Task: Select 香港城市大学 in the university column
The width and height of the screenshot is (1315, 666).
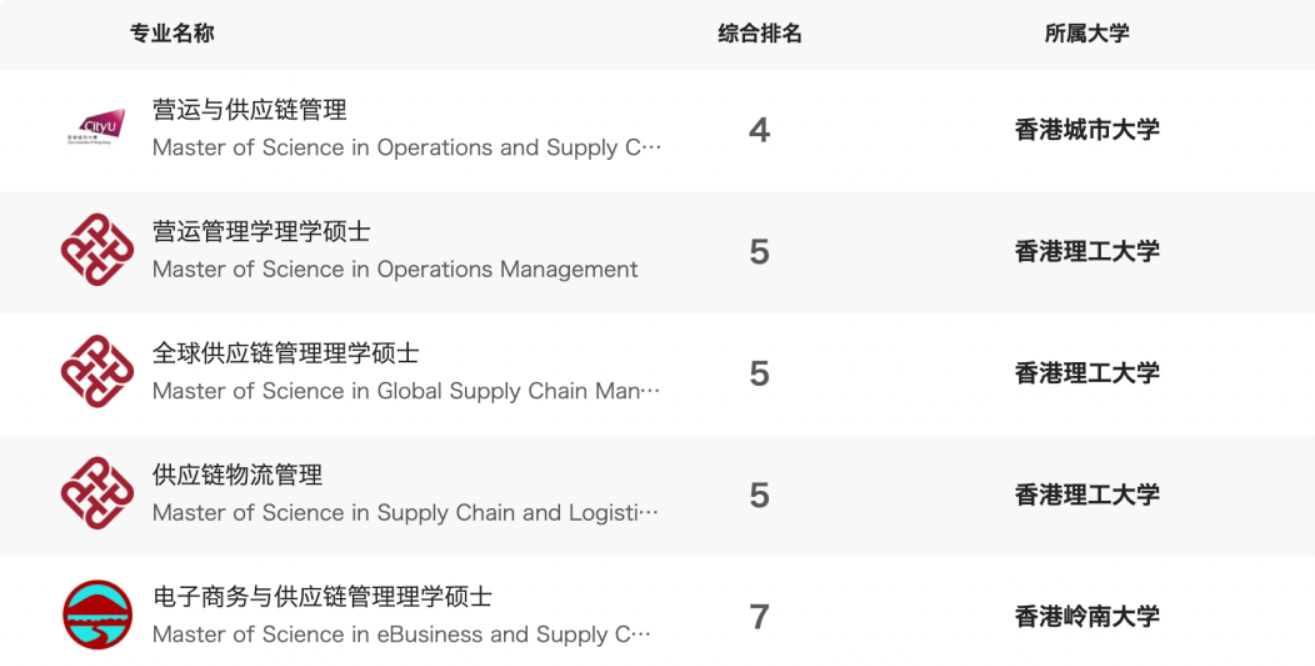Action: point(1087,130)
